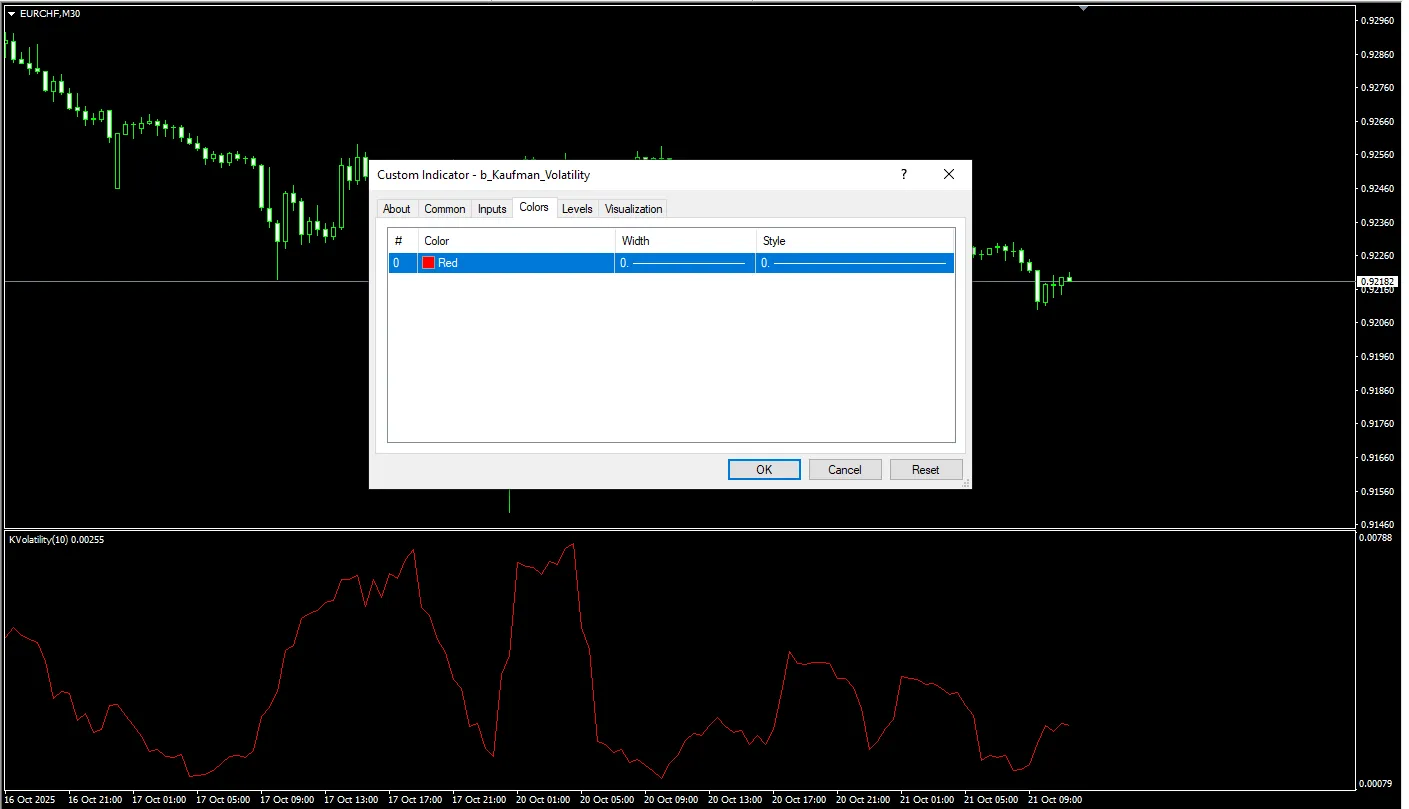Image resolution: width=1409 pixels, height=809 pixels.
Task: Switch to the About tab
Action: click(x=396, y=209)
